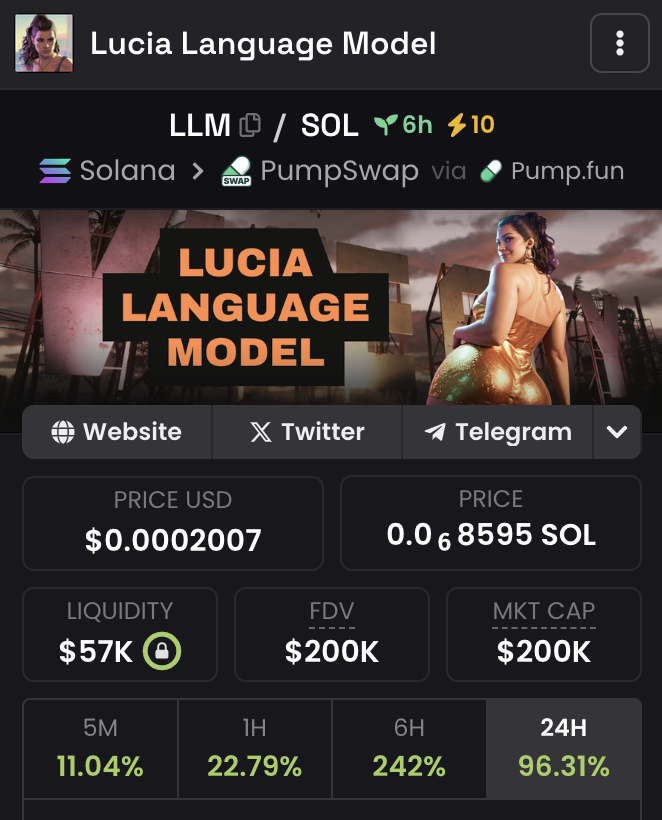662x820 pixels.
Task: Open the Lucia token avatar thumbnail
Action: pos(44,43)
